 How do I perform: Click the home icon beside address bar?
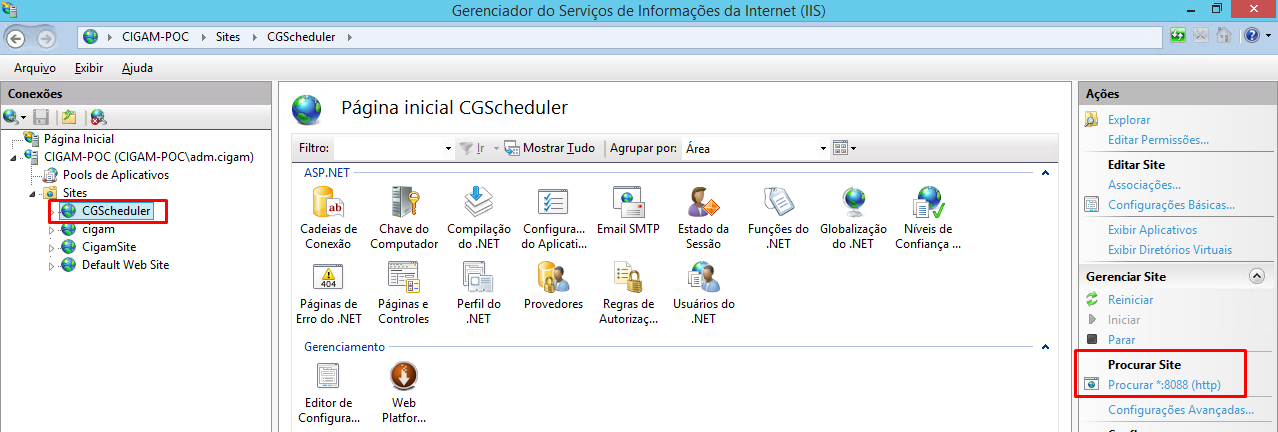pos(1223,36)
